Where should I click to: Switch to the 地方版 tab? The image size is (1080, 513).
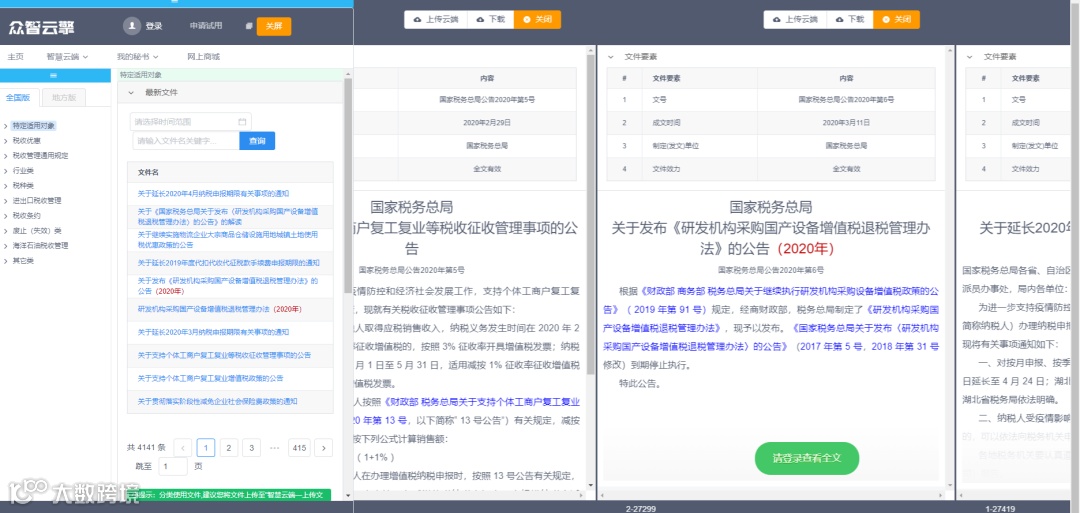pos(64,98)
